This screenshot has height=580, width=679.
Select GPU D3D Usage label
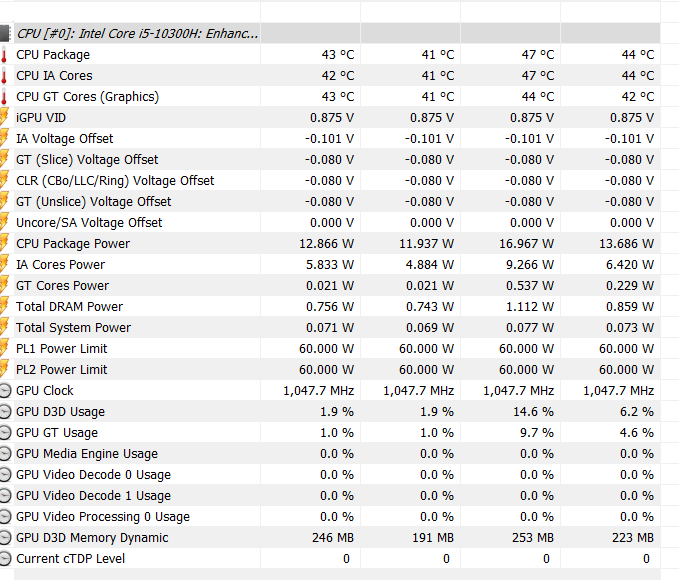(x=60, y=412)
